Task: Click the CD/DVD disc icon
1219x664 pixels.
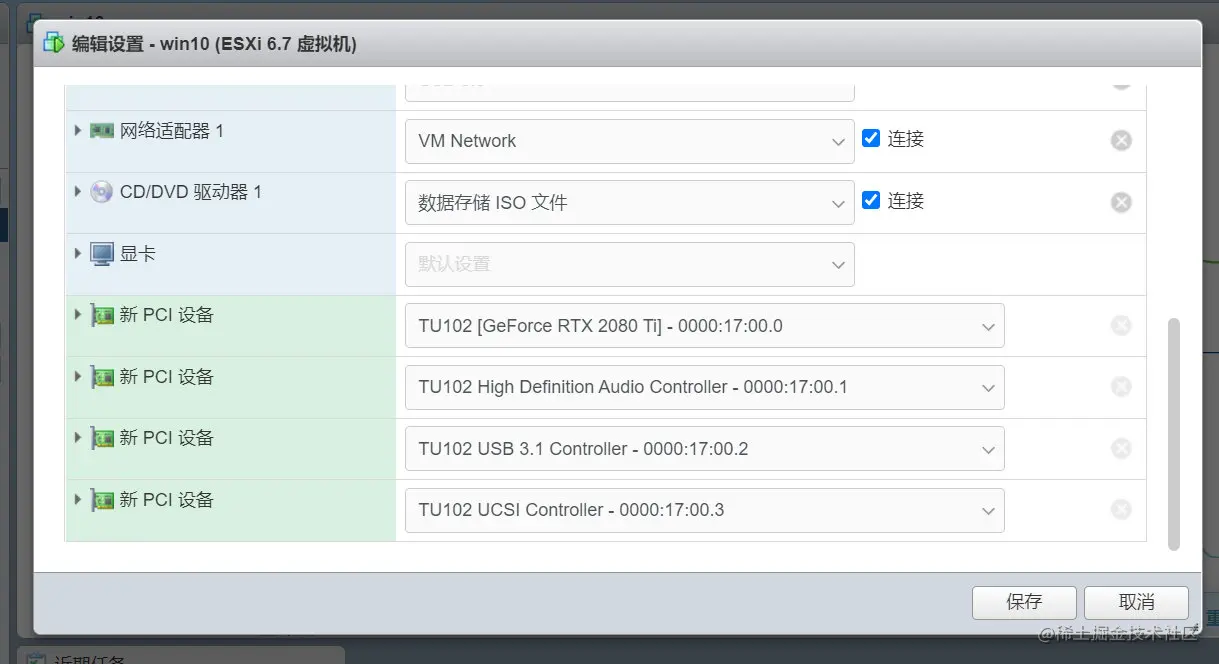Action: pos(101,192)
